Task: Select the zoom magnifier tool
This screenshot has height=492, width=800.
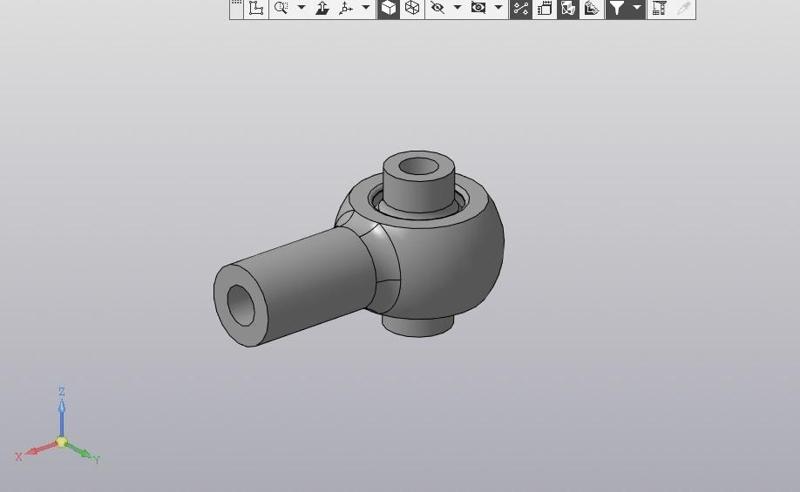Action: click(x=281, y=8)
